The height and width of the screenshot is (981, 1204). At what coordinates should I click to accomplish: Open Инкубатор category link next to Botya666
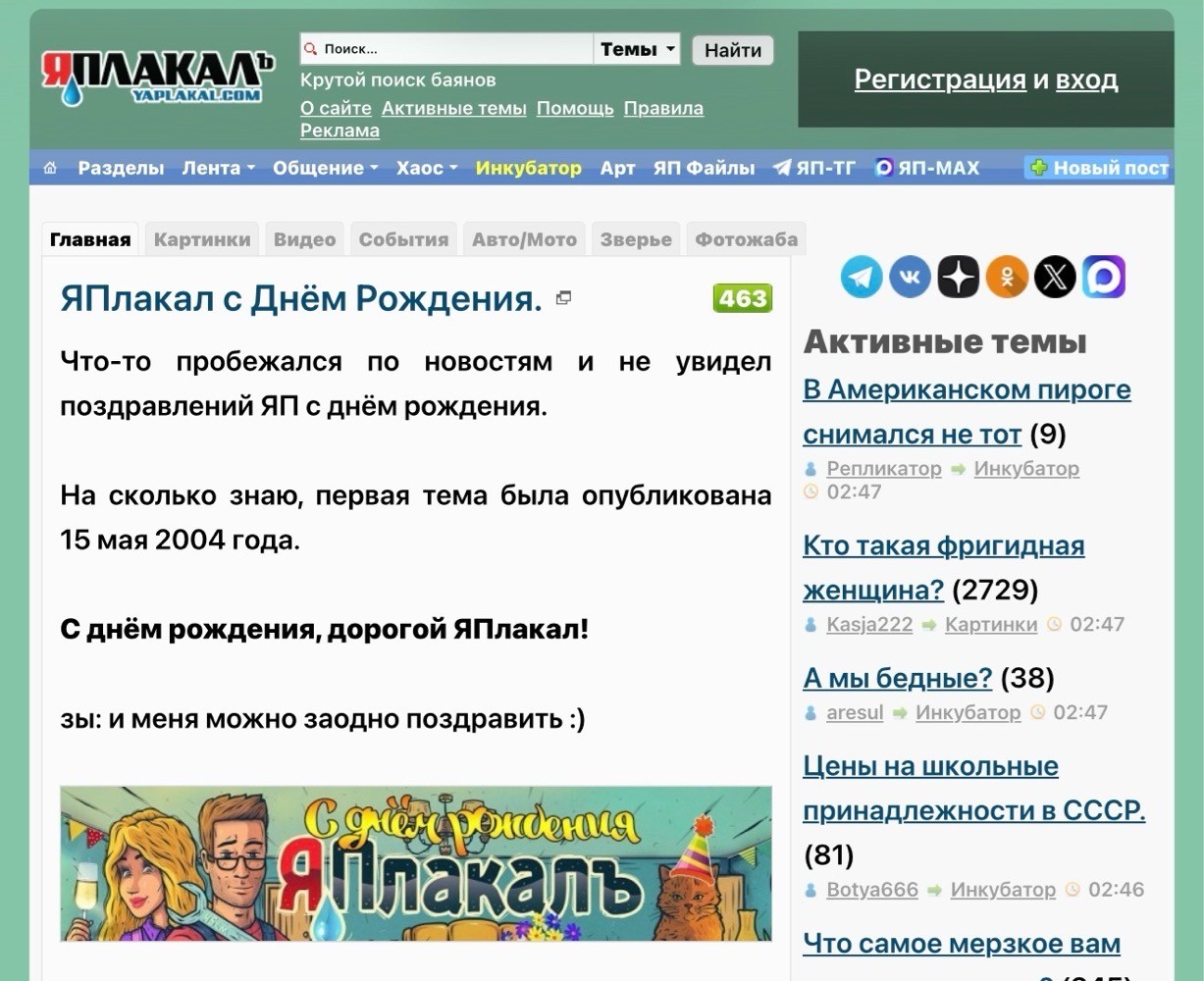pyautogui.click(x=1003, y=890)
